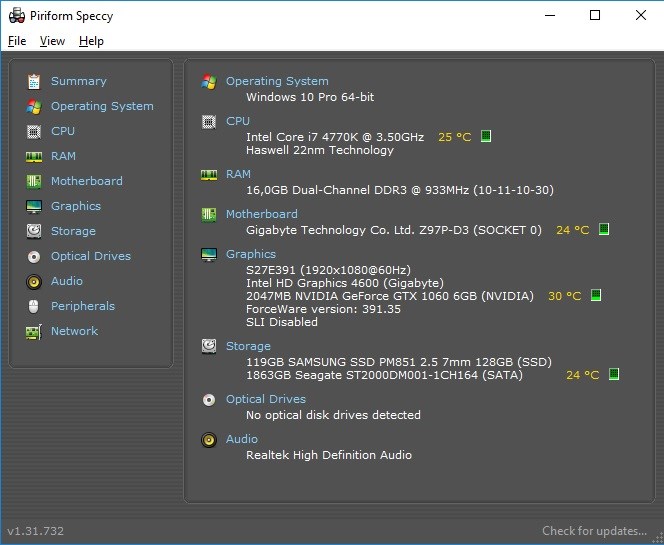The image size is (664, 545).
Task: Go to Operating System section in sidebar
Action: 102,106
